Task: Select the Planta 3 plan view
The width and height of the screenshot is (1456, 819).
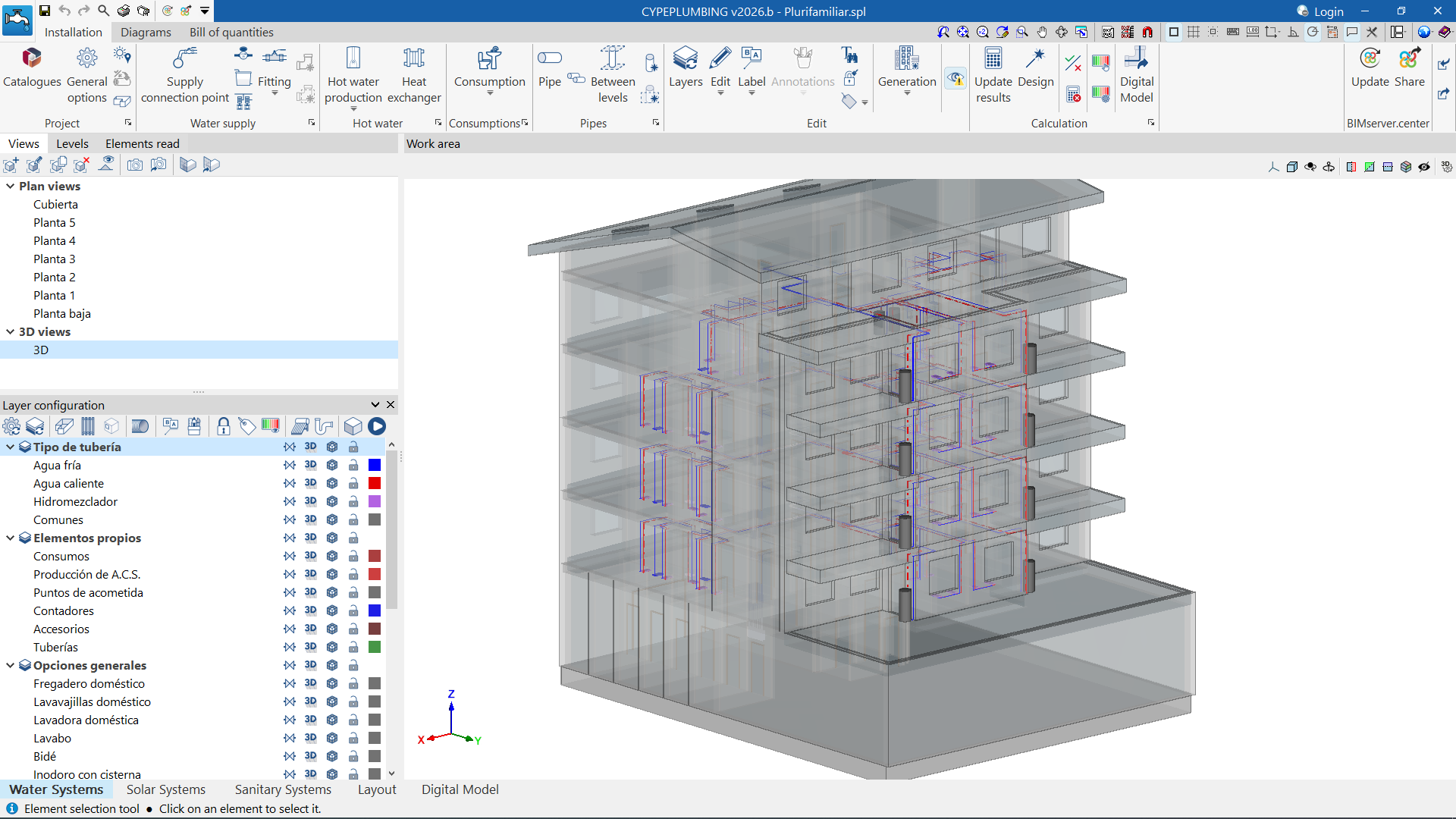Action: (x=54, y=259)
